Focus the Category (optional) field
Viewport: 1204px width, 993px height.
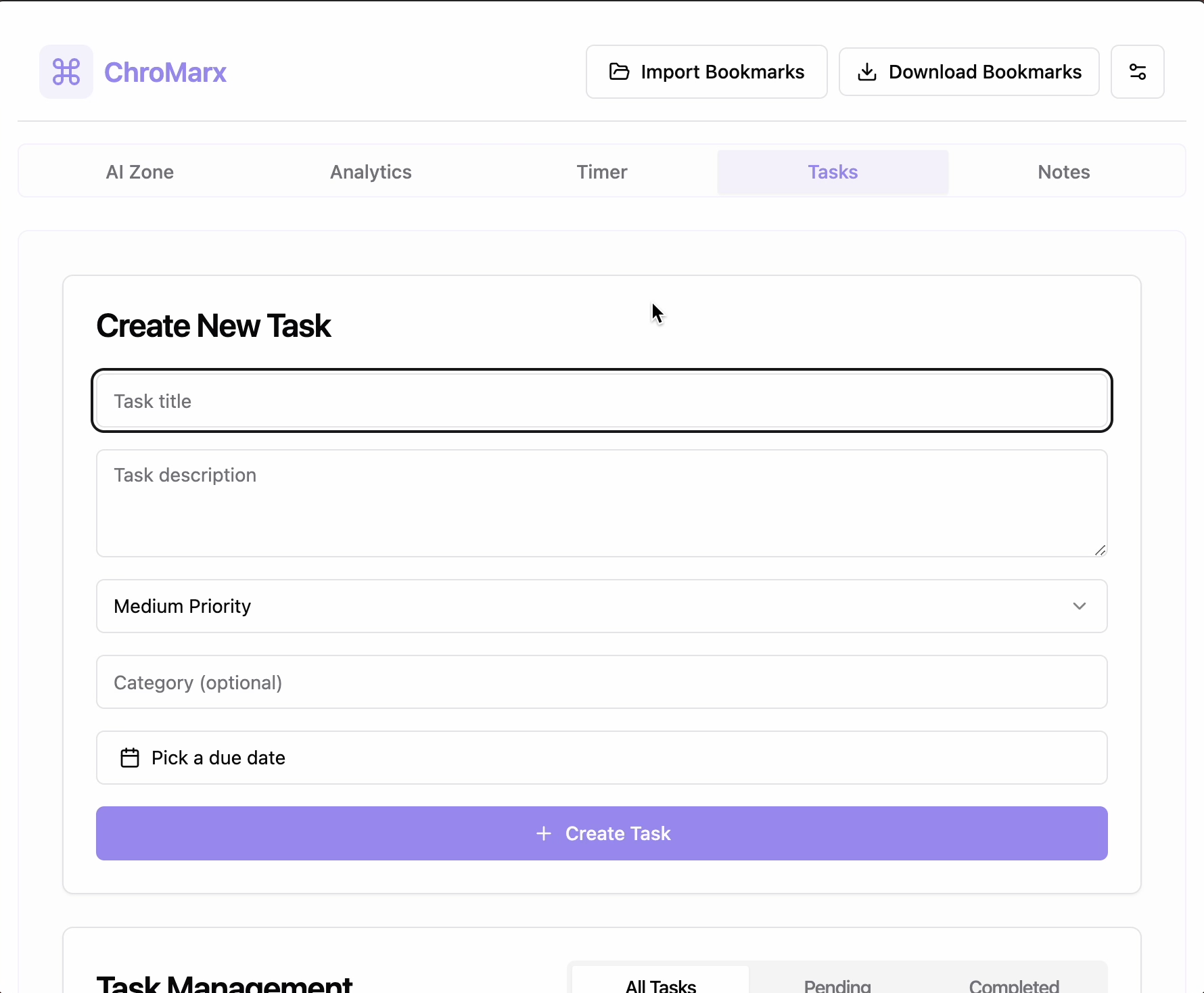pyautogui.click(x=601, y=682)
